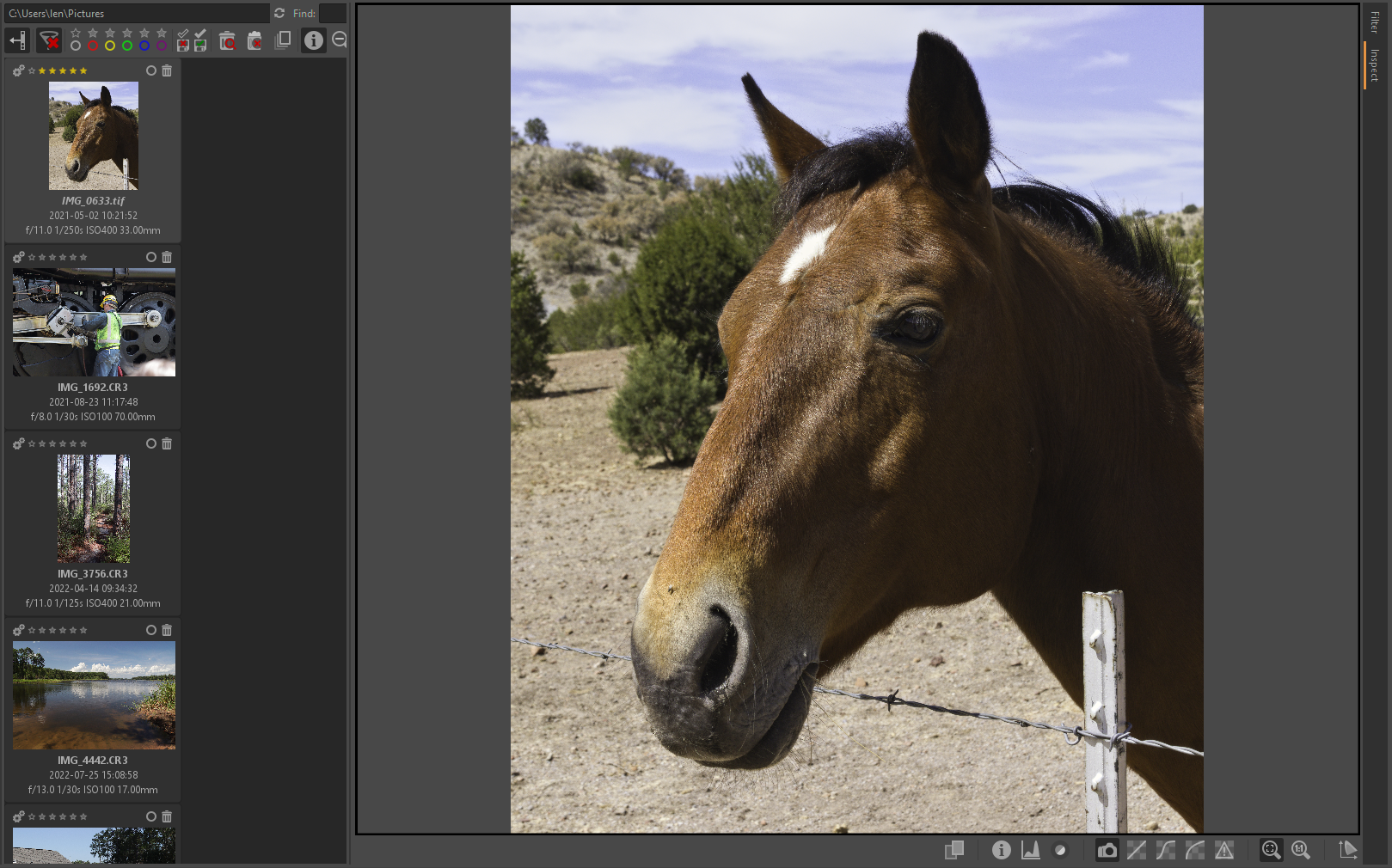Move IMG_1692.CR3 to trash
Image resolution: width=1392 pixels, height=868 pixels.
[x=167, y=257]
